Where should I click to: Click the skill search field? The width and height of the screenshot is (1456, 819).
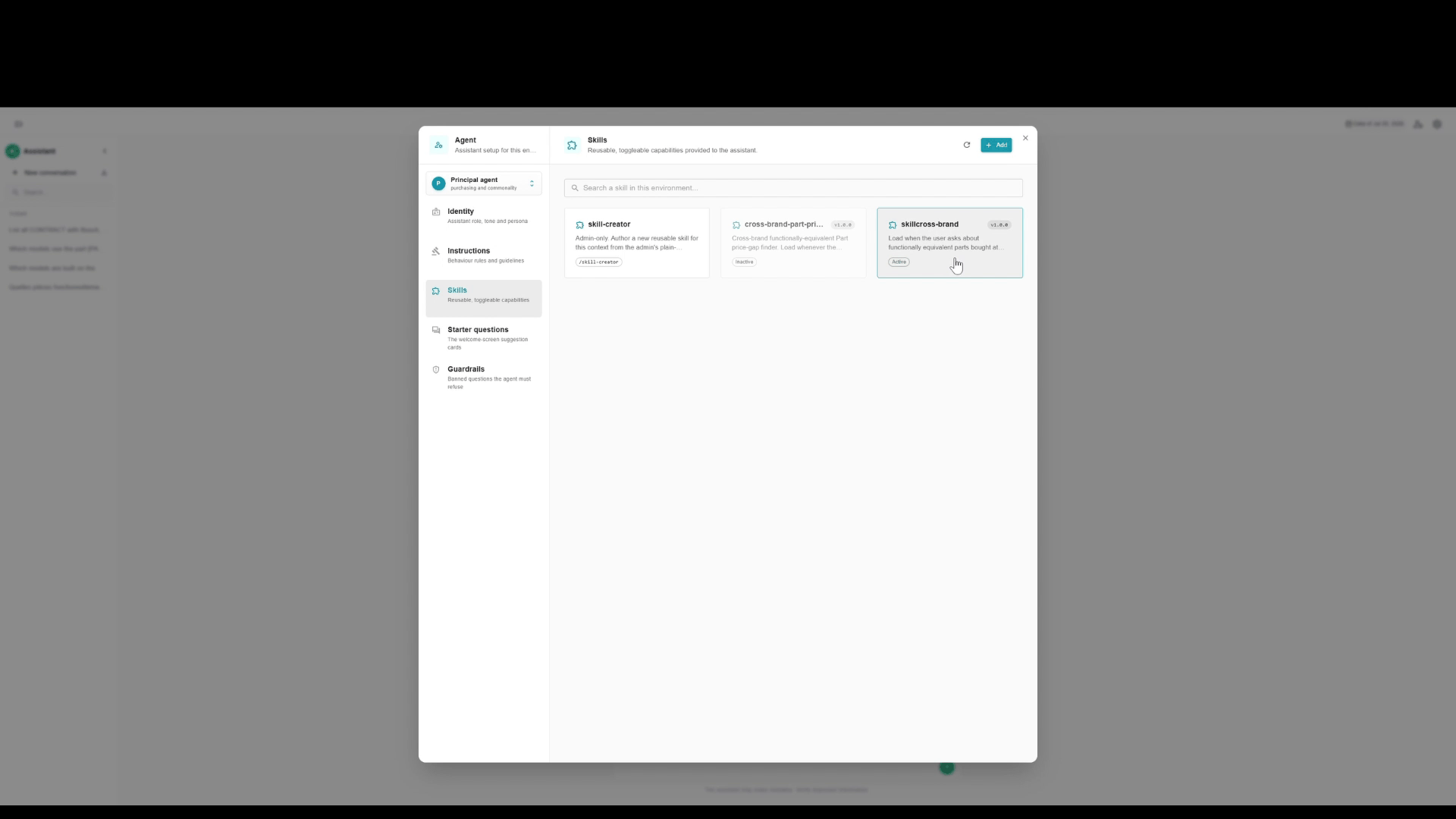793,188
